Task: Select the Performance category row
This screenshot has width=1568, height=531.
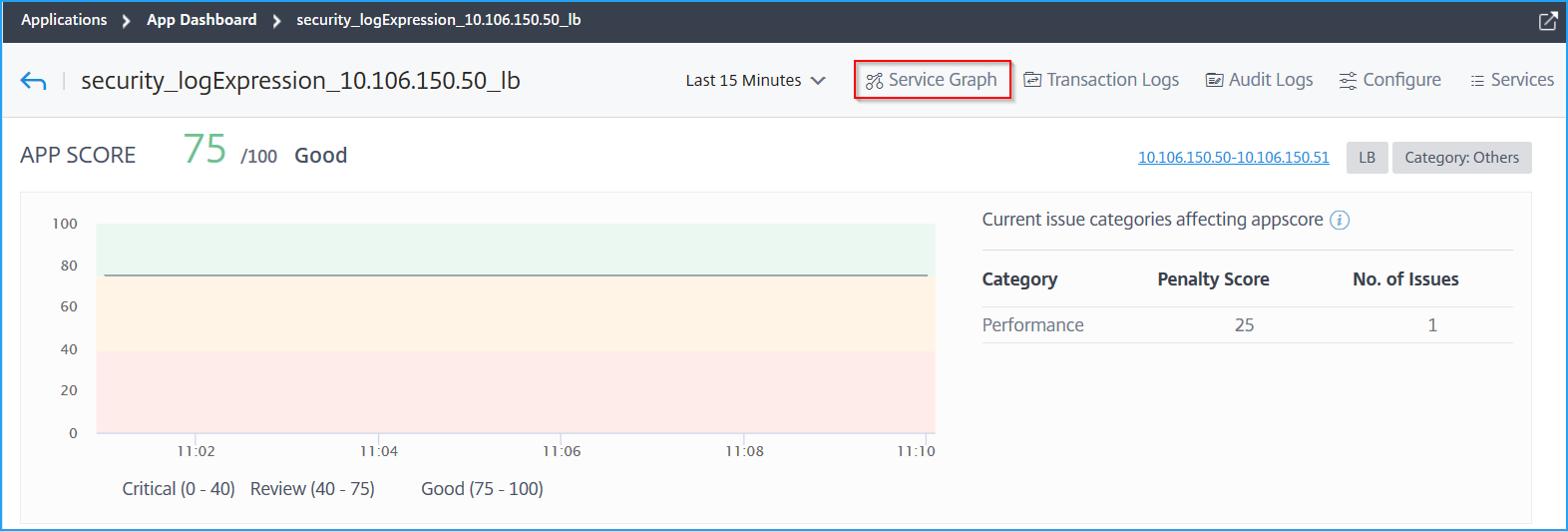Action: click(x=1032, y=325)
